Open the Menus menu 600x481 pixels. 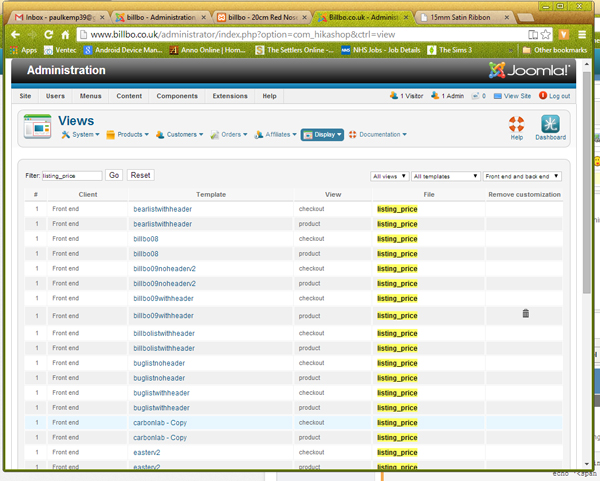(x=91, y=96)
